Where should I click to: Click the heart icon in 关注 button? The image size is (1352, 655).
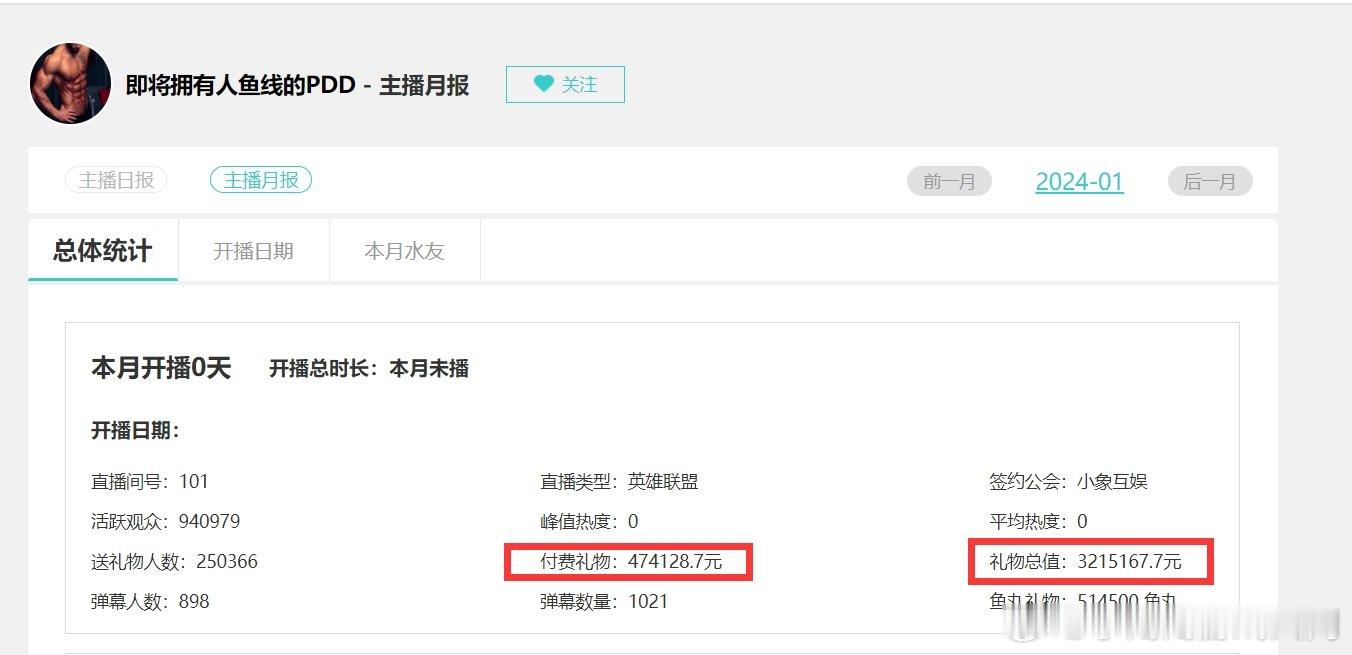click(x=543, y=84)
